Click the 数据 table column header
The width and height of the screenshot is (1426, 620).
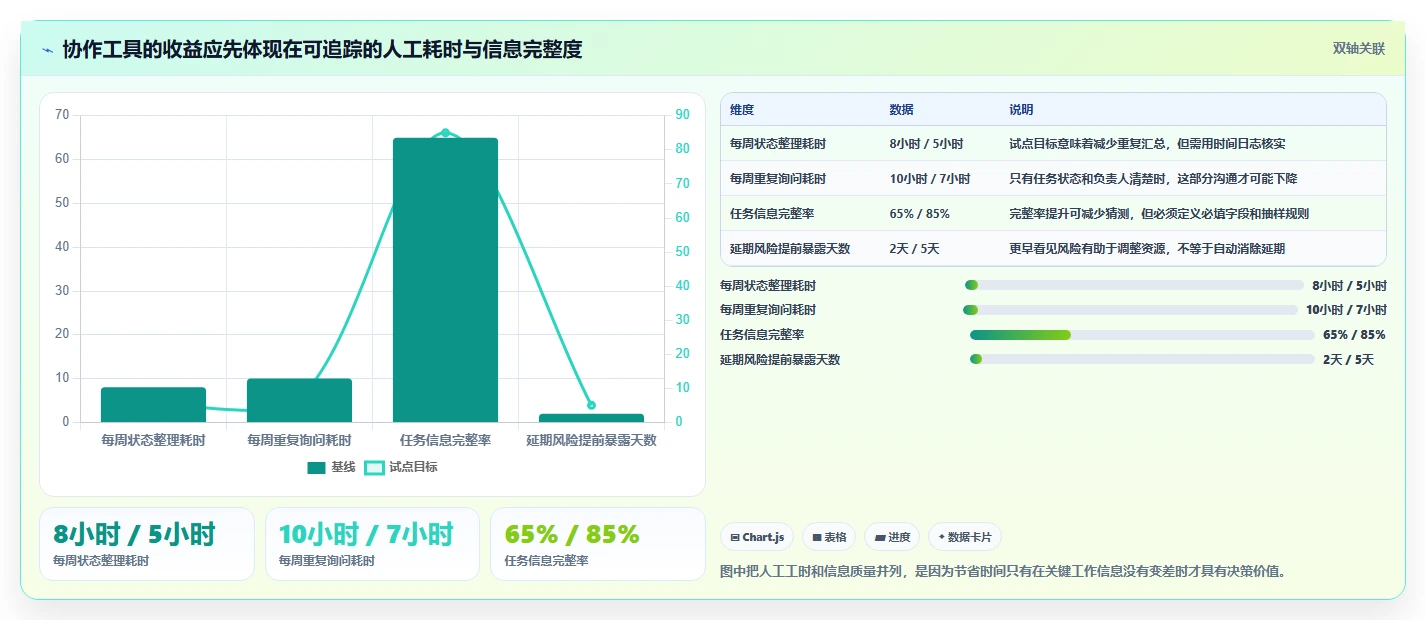tap(901, 110)
